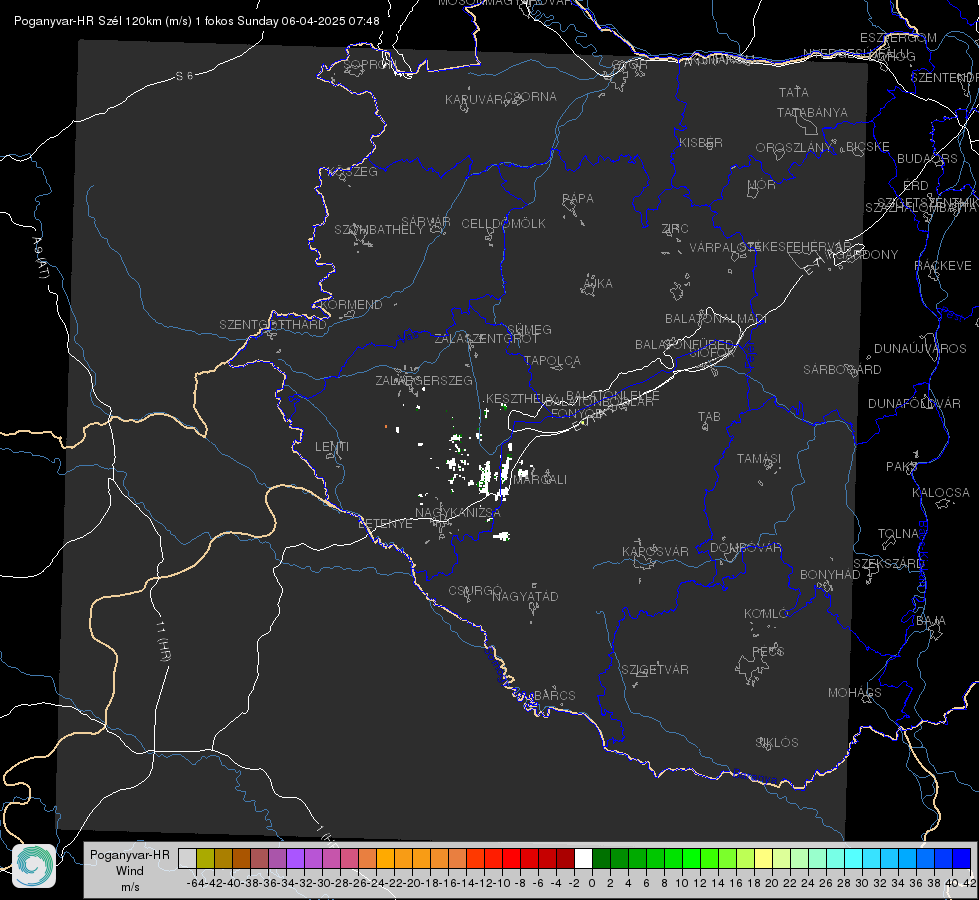Click the ZIRC label

(x=675, y=229)
